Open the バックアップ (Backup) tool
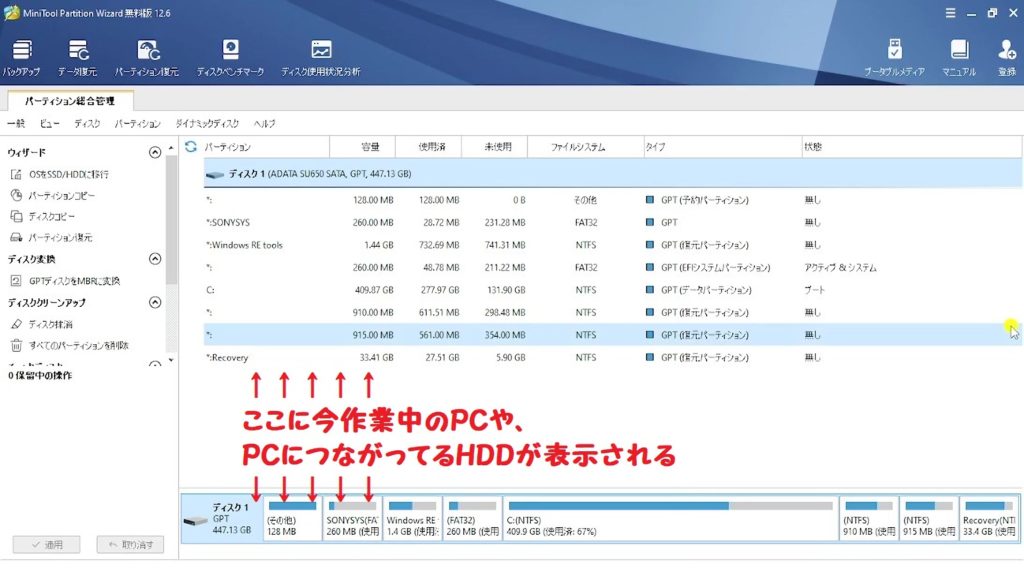 (x=21, y=57)
